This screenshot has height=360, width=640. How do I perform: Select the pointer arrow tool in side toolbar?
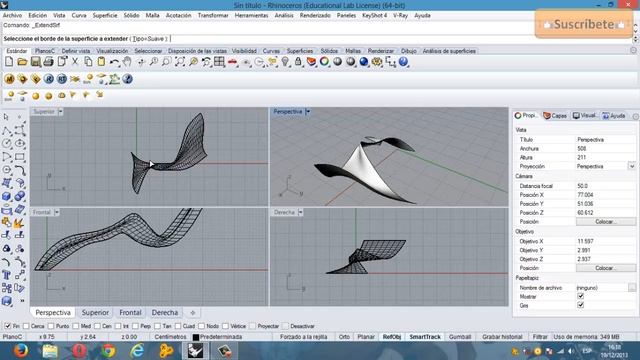coord(6,118)
